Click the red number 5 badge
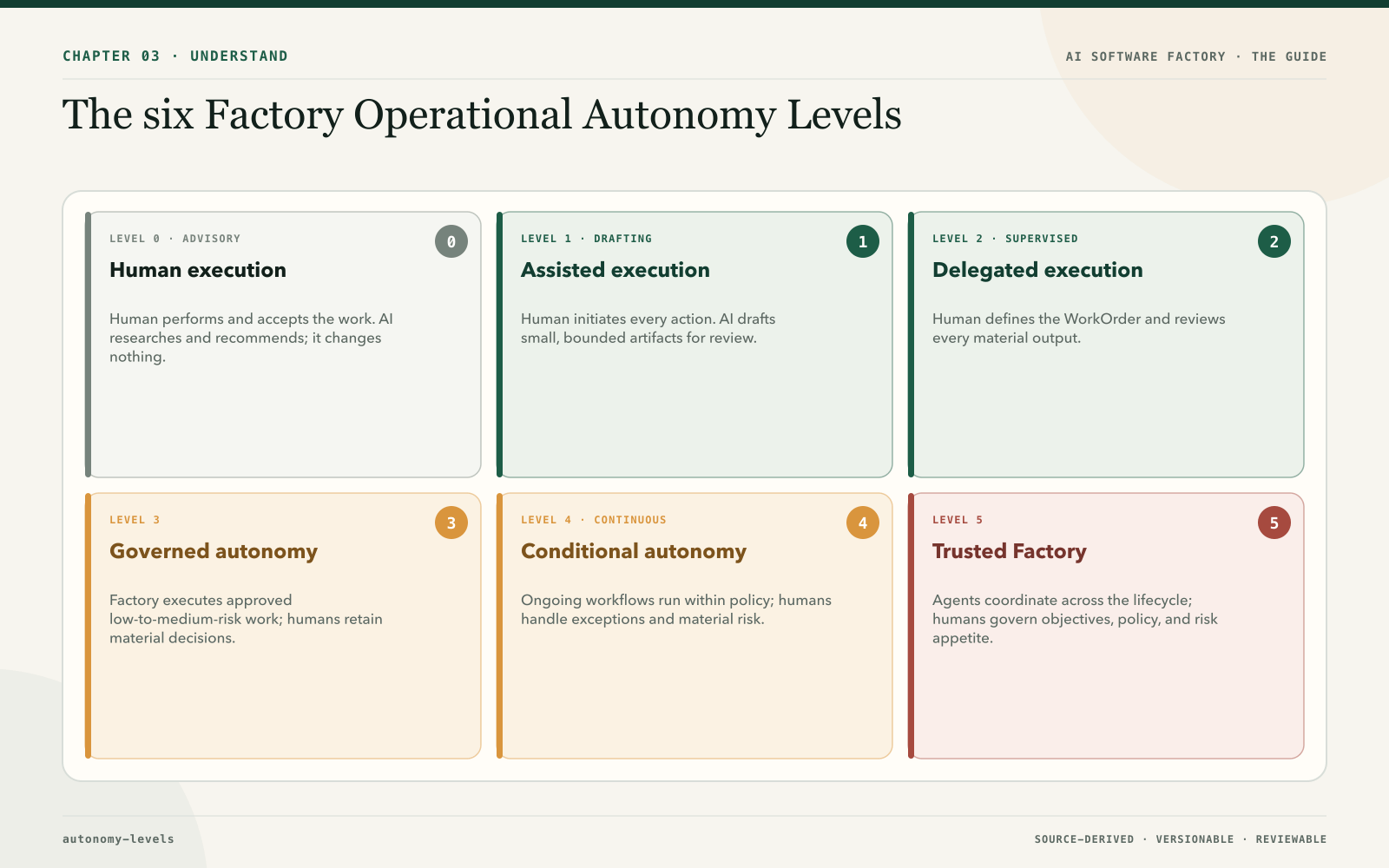This screenshot has width=1389, height=868. pos(1274,523)
